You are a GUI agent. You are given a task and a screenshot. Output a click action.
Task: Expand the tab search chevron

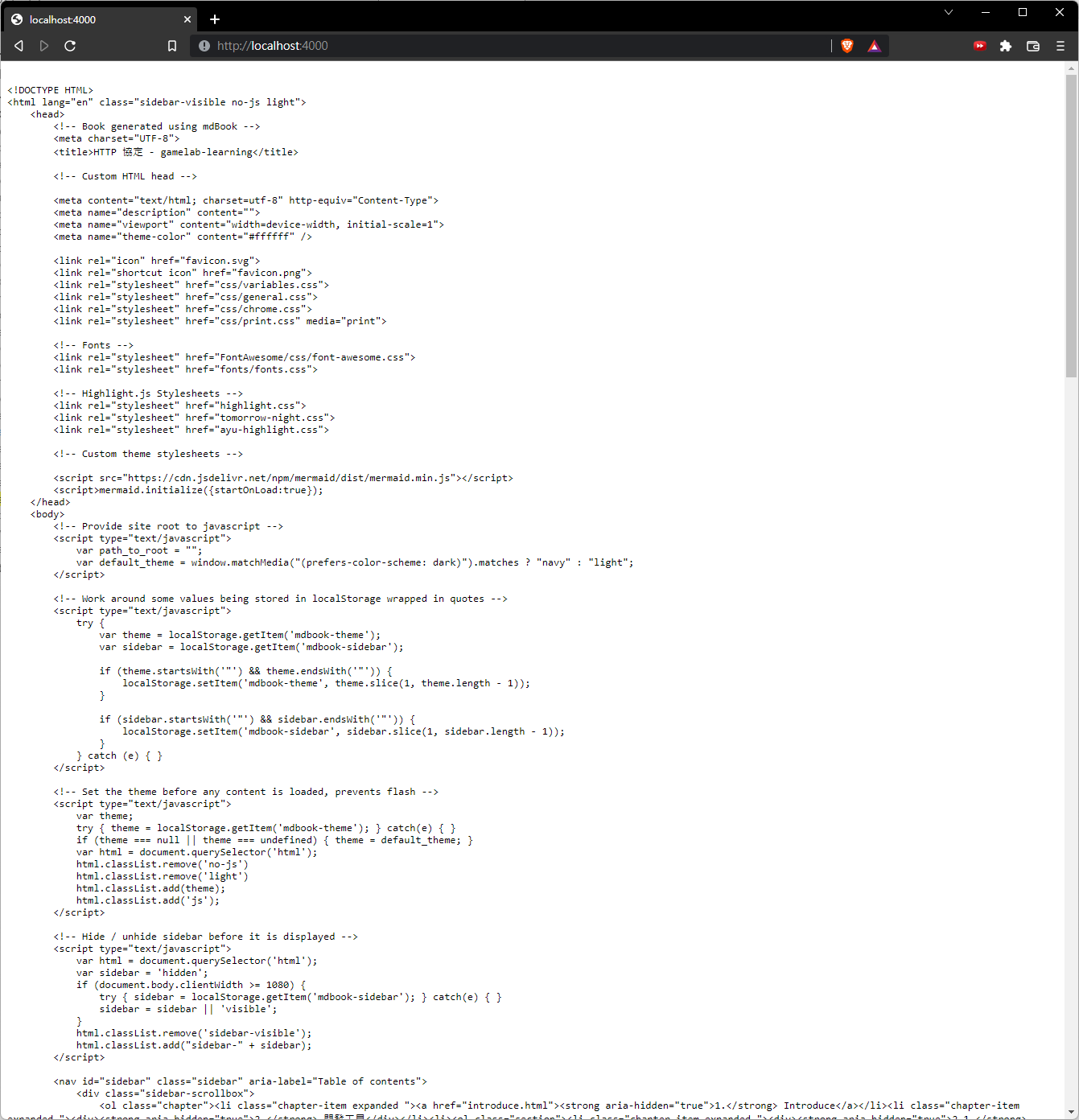949,12
